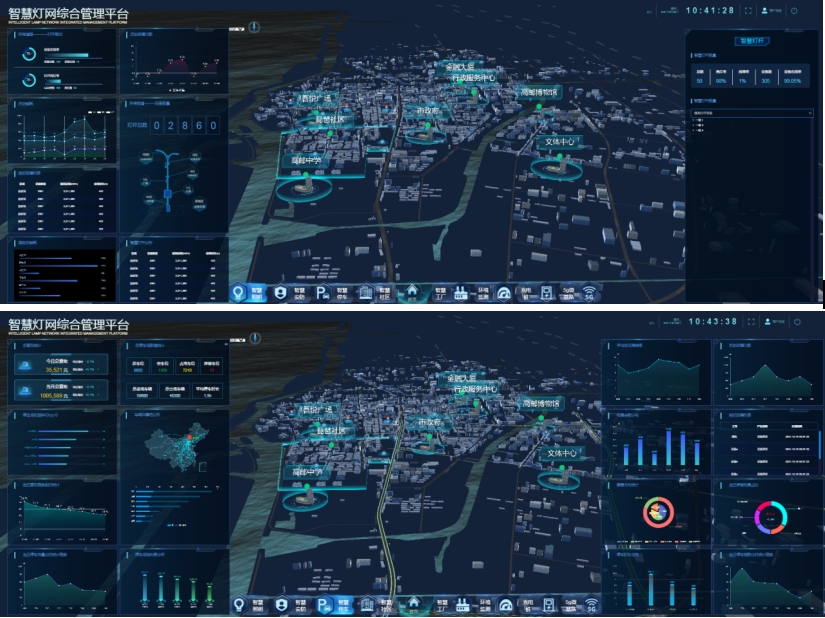Click the pink-red donut chart in lower dashboard
825x618 pixels.
pos(658,513)
